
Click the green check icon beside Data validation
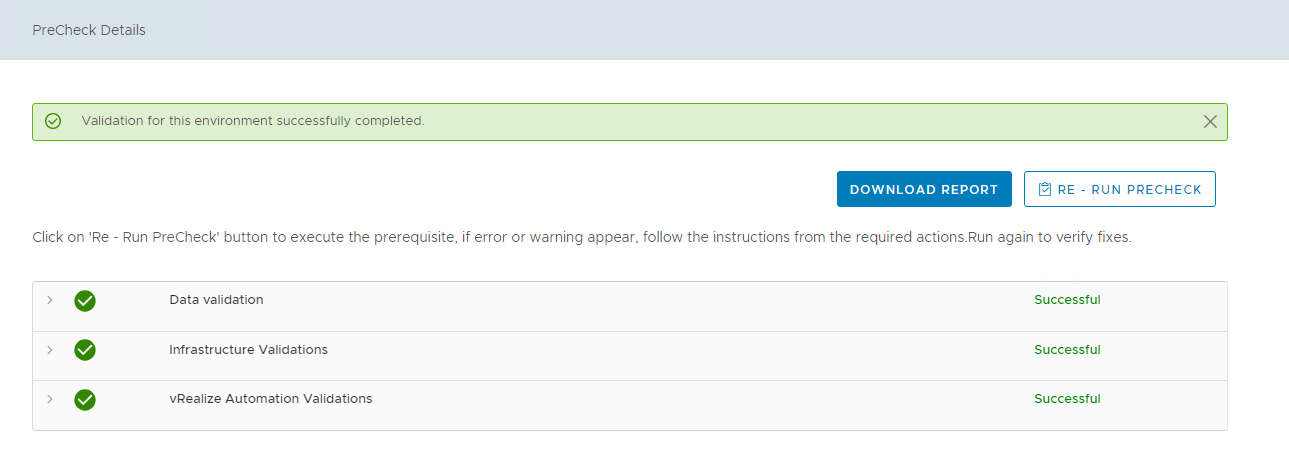[x=85, y=301]
